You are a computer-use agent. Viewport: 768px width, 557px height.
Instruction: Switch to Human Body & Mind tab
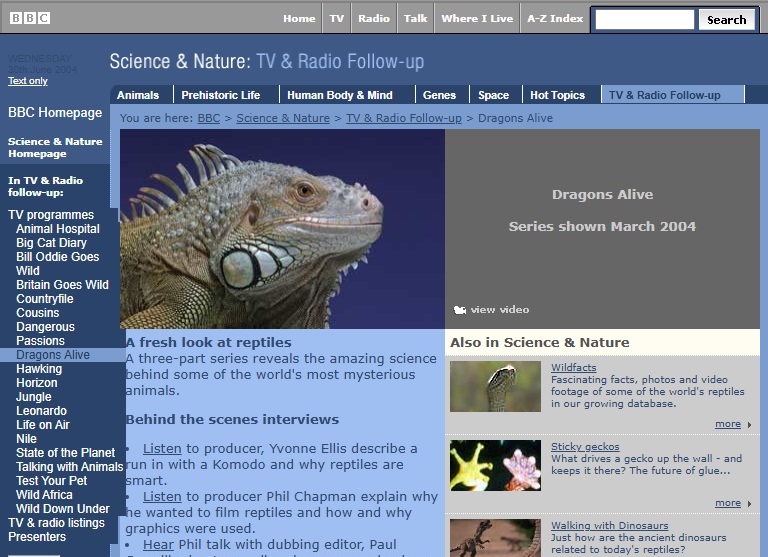click(340, 95)
